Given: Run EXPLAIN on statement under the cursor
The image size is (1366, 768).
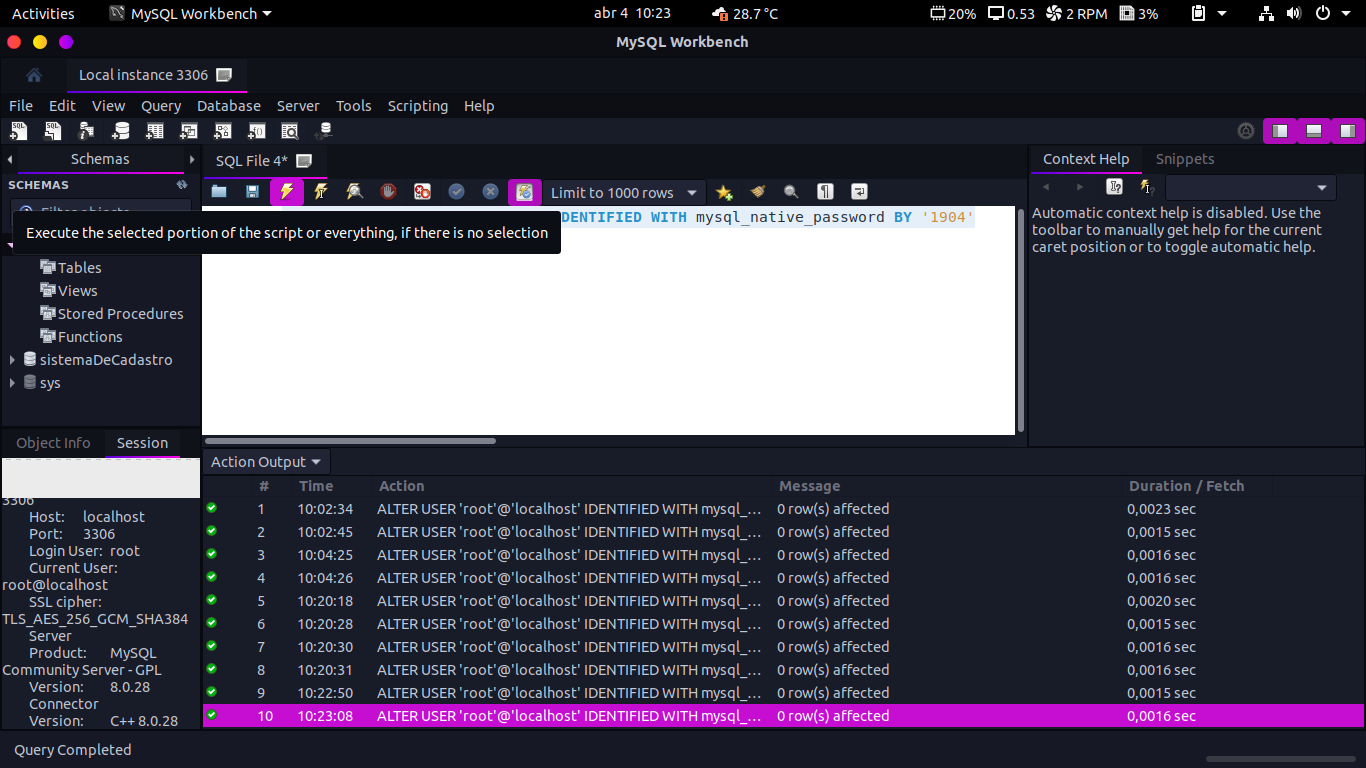Looking at the screenshot, I should pos(355,192).
